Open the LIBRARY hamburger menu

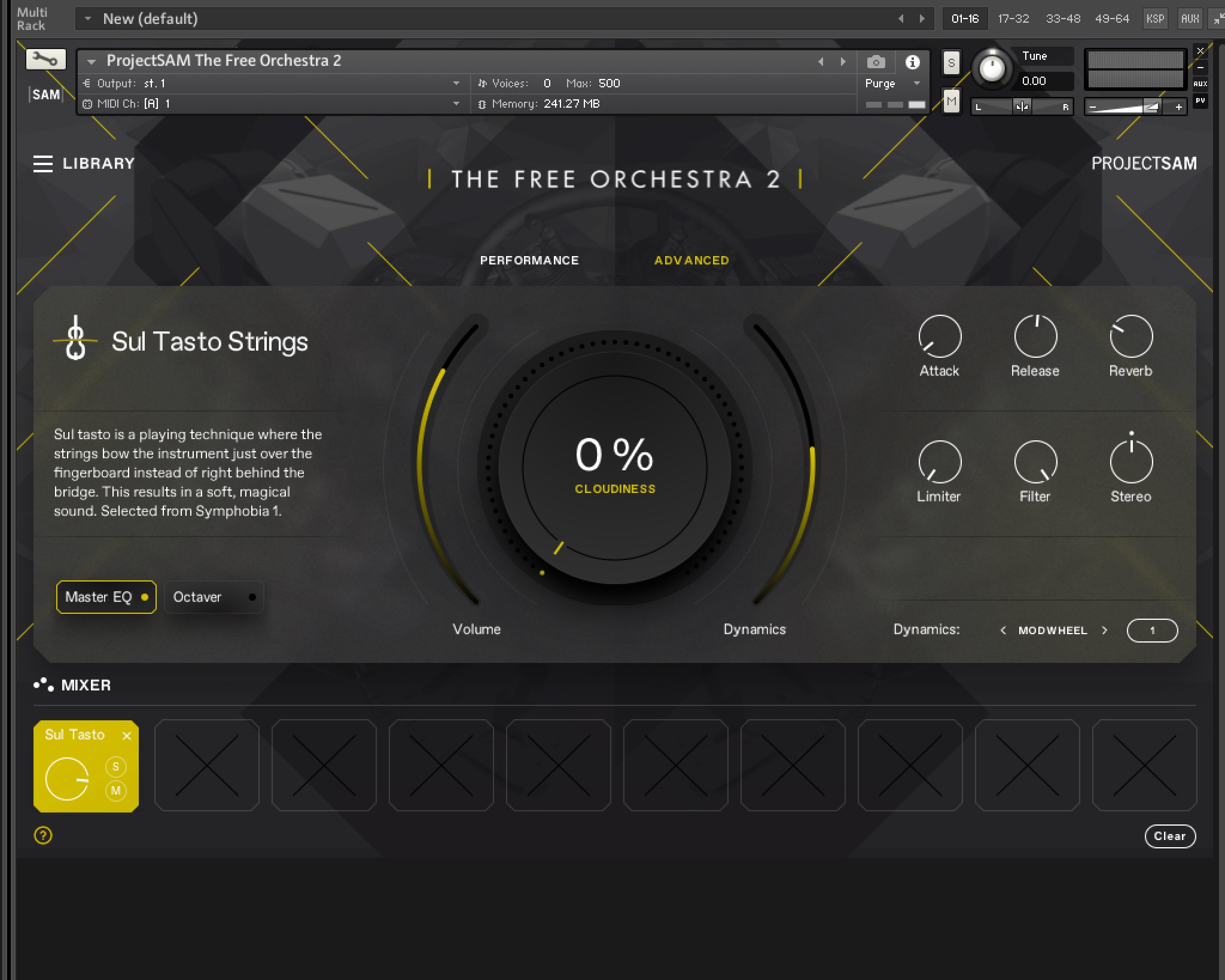point(43,163)
